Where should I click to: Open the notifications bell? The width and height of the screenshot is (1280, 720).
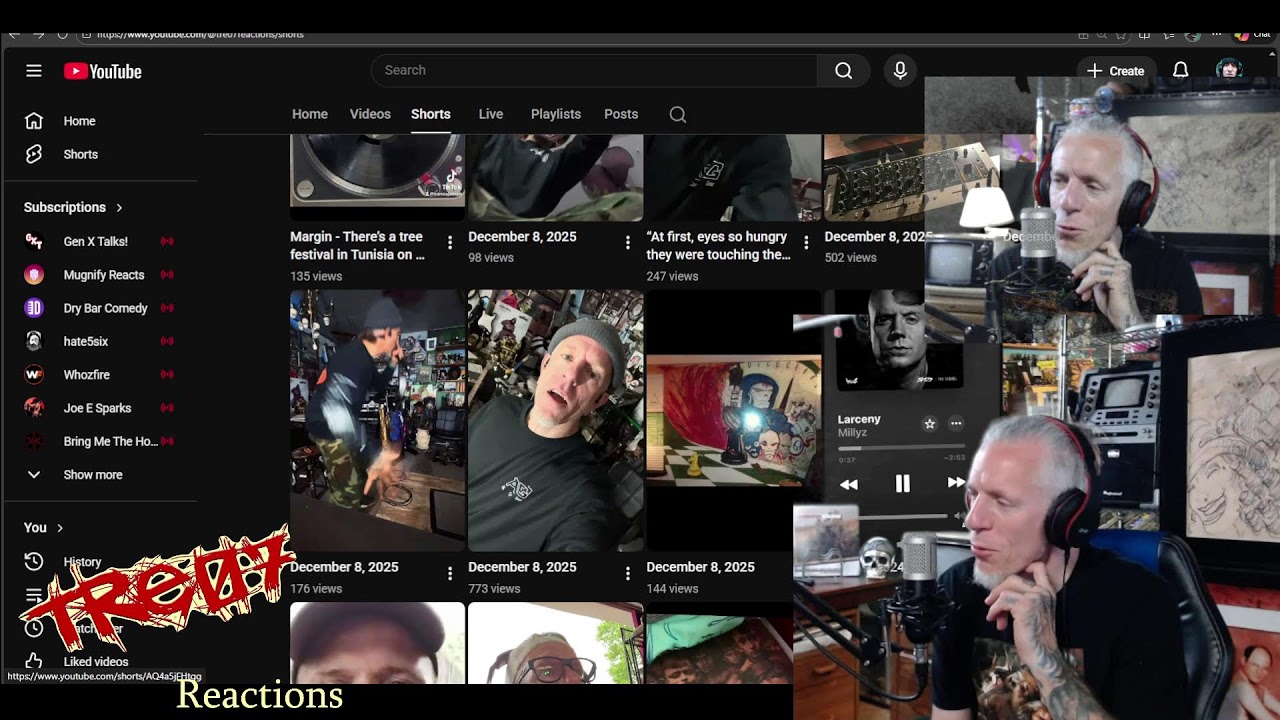1180,70
